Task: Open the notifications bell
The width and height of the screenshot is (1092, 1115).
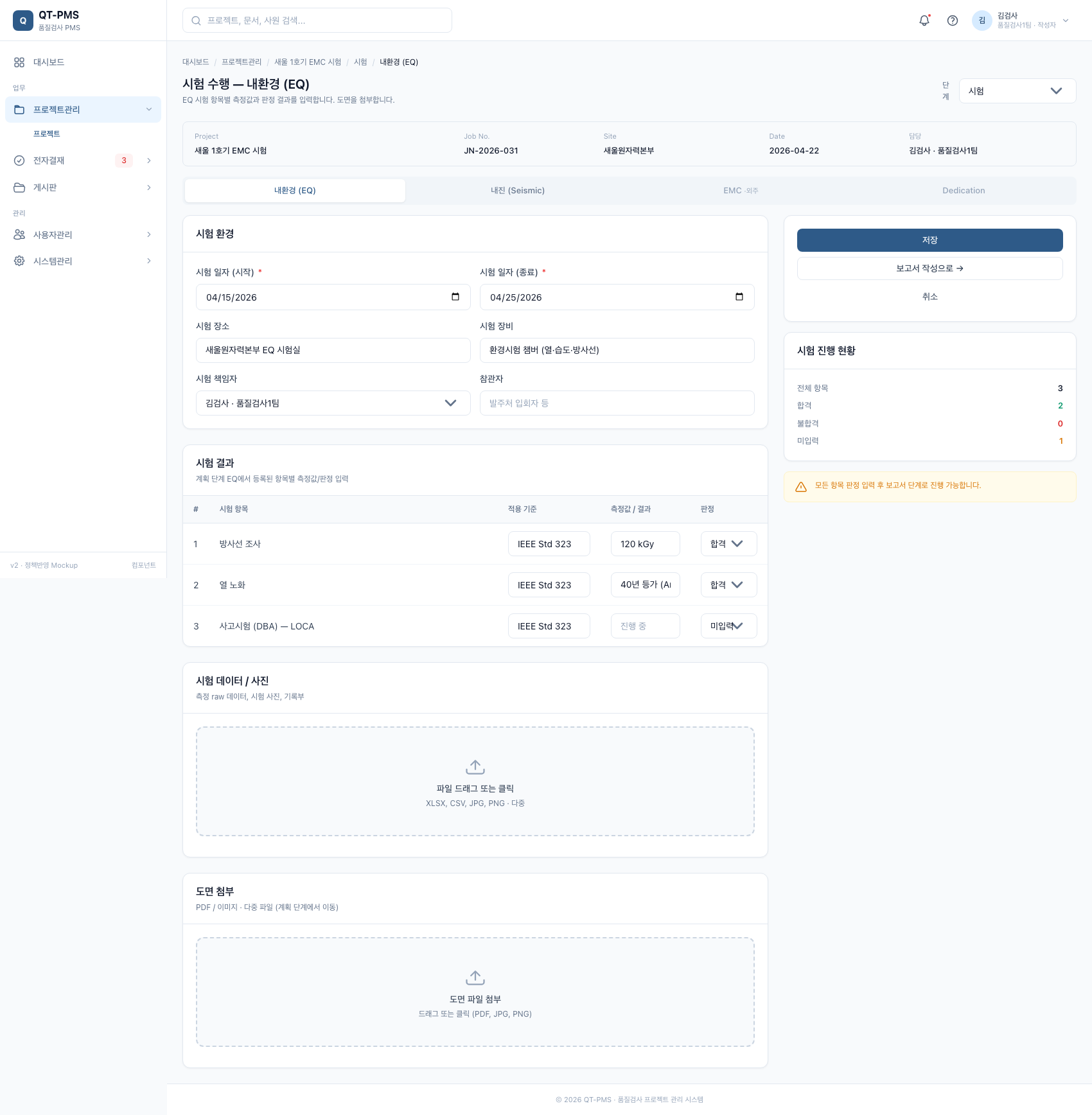Action: (x=924, y=21)
